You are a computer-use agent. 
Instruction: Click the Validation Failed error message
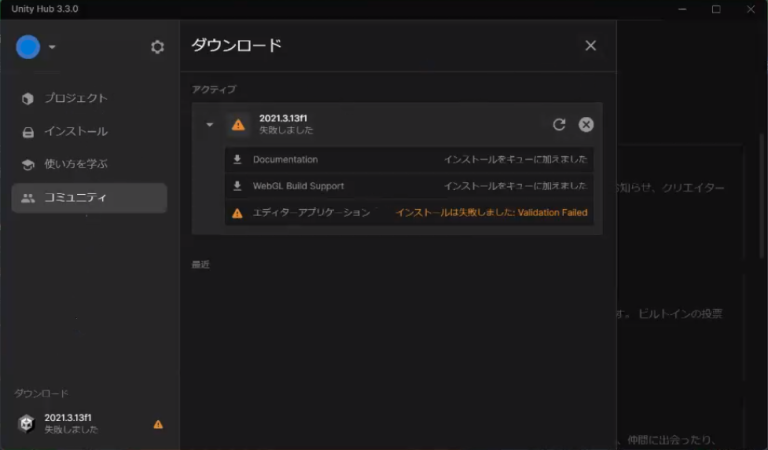(491, 213)
